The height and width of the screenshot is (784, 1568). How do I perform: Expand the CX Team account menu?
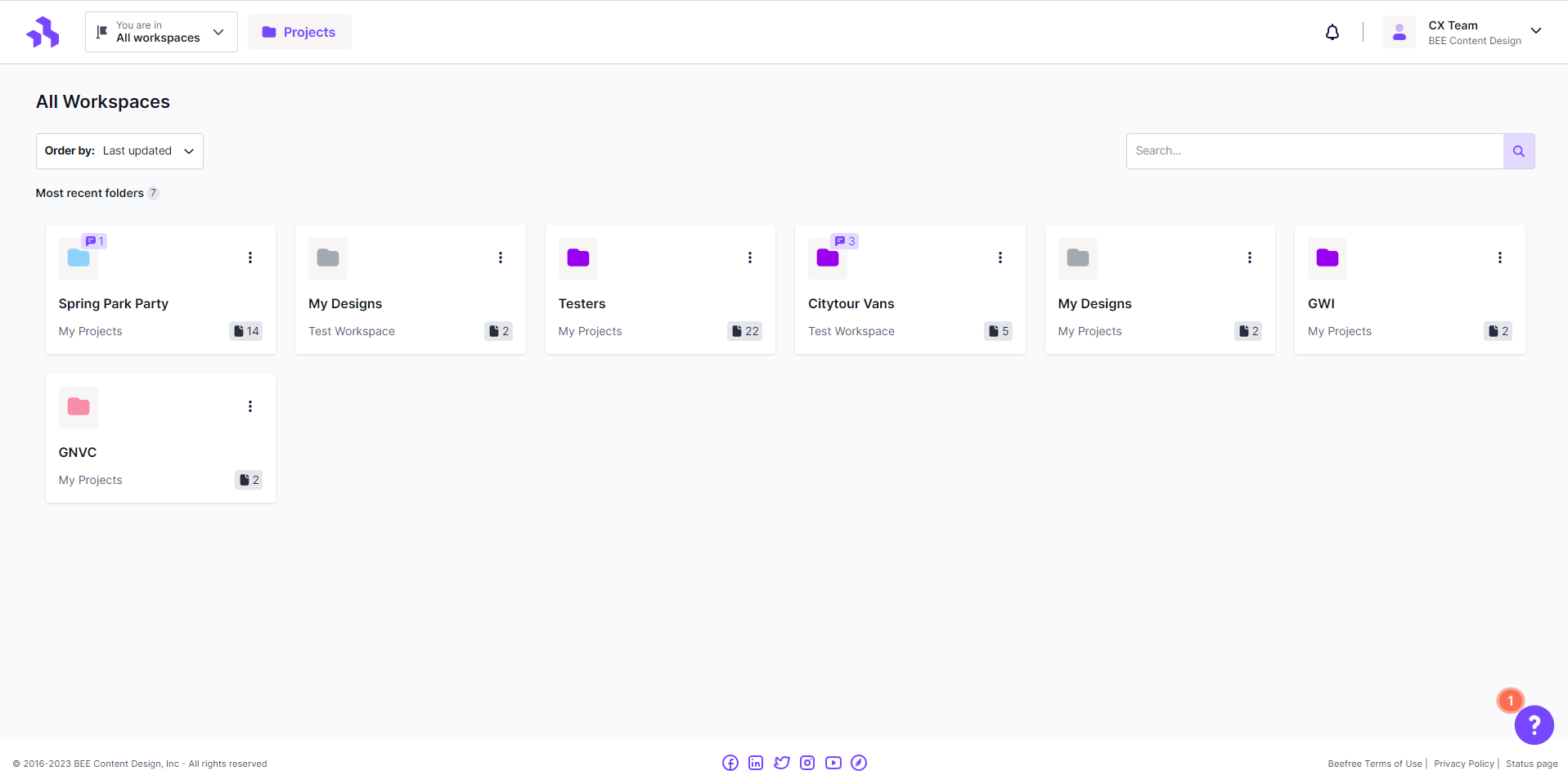coord(1536,31)
